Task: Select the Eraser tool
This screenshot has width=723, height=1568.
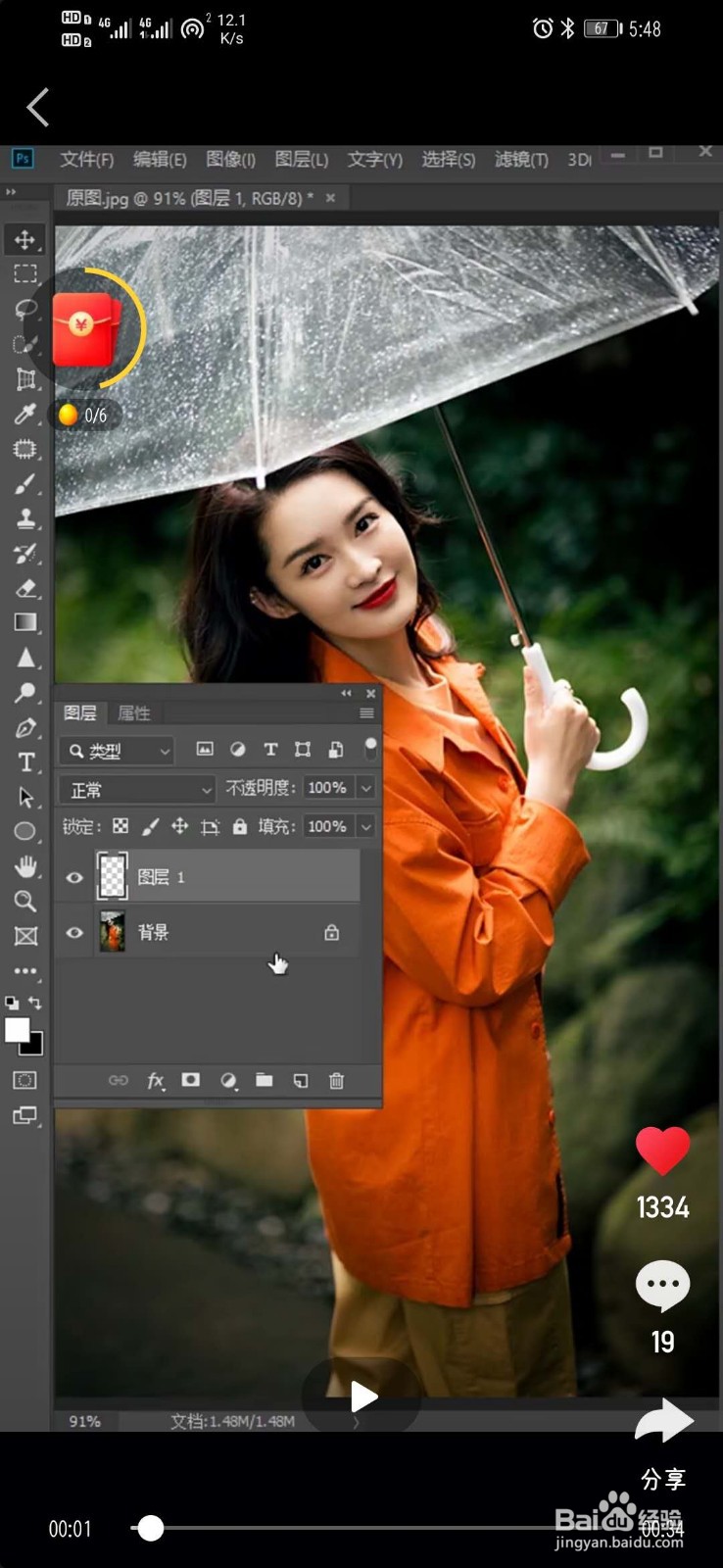Action: pyautogui.click(x=25, y=589)
